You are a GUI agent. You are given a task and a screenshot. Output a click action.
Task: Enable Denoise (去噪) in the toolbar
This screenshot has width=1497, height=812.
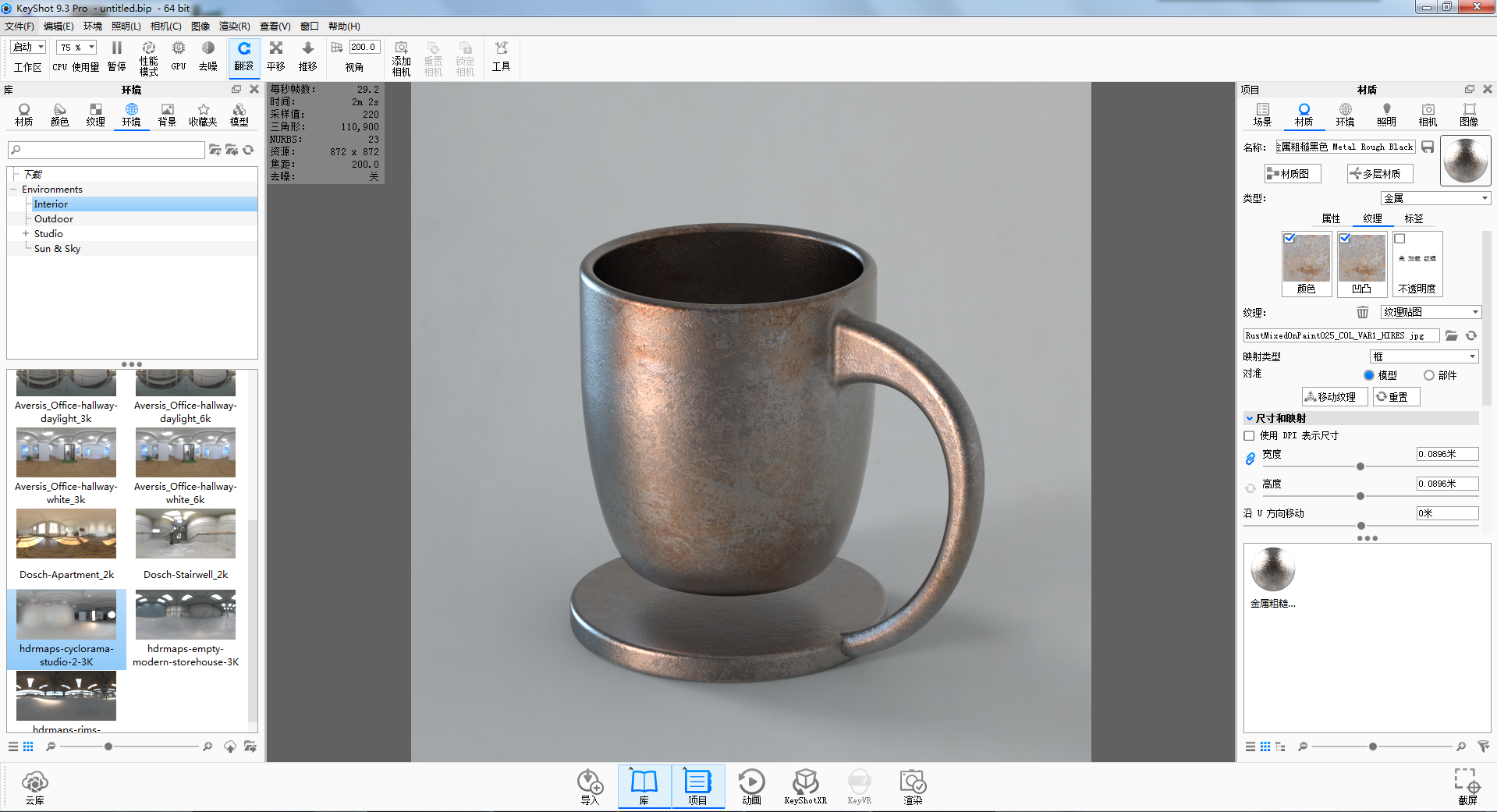(x=208, y=58)
